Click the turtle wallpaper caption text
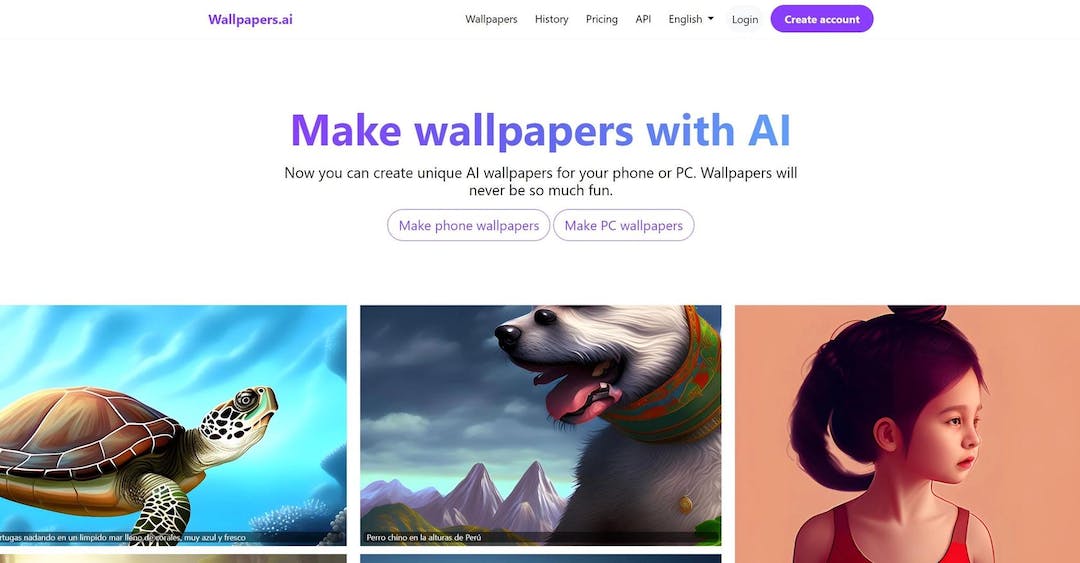The image size is (1080, 563). 123,538
